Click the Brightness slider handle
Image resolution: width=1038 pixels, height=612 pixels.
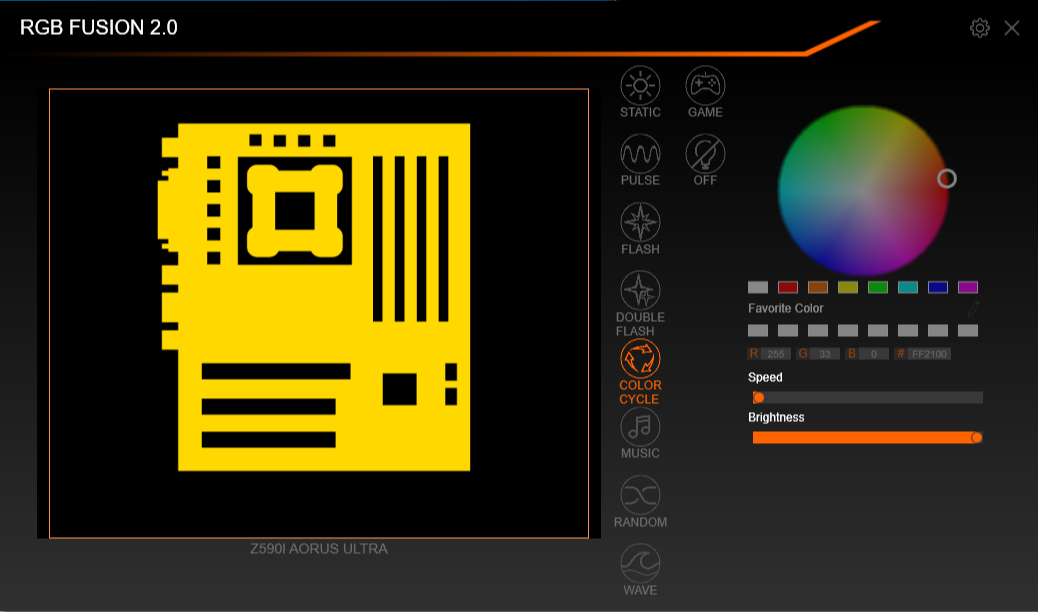976,437
